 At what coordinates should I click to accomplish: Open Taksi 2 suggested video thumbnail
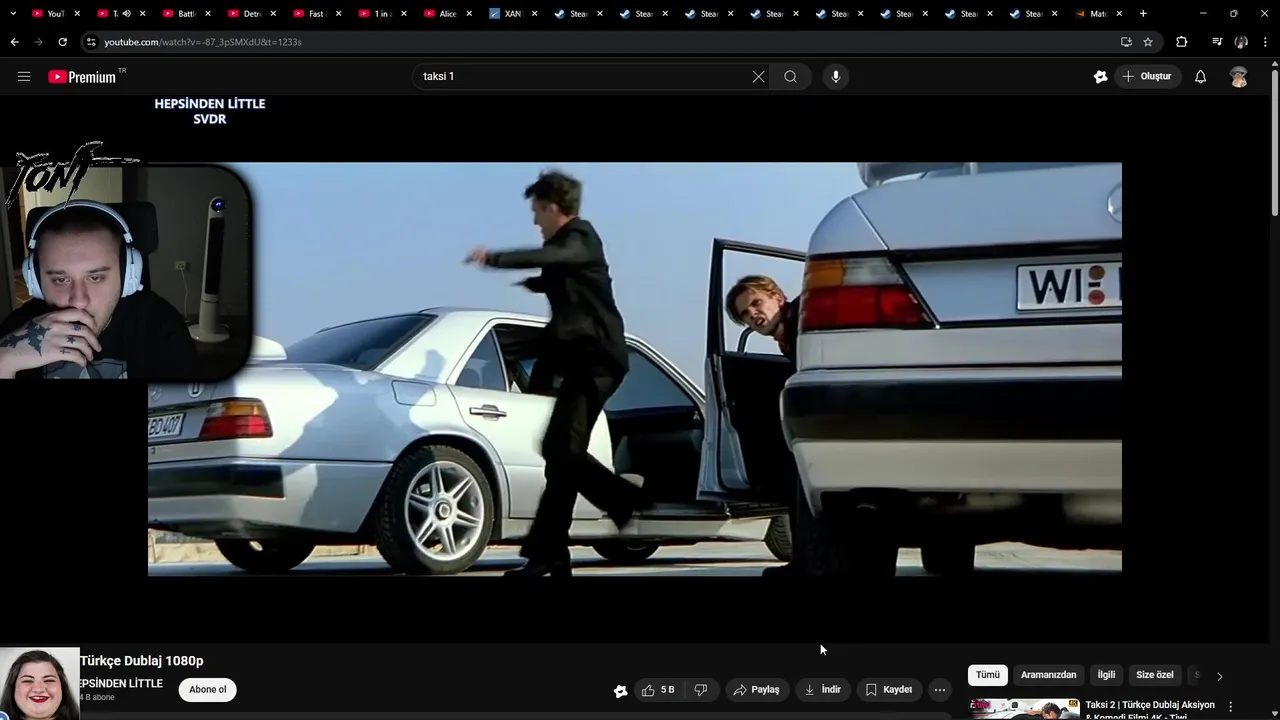point(1025,709)
